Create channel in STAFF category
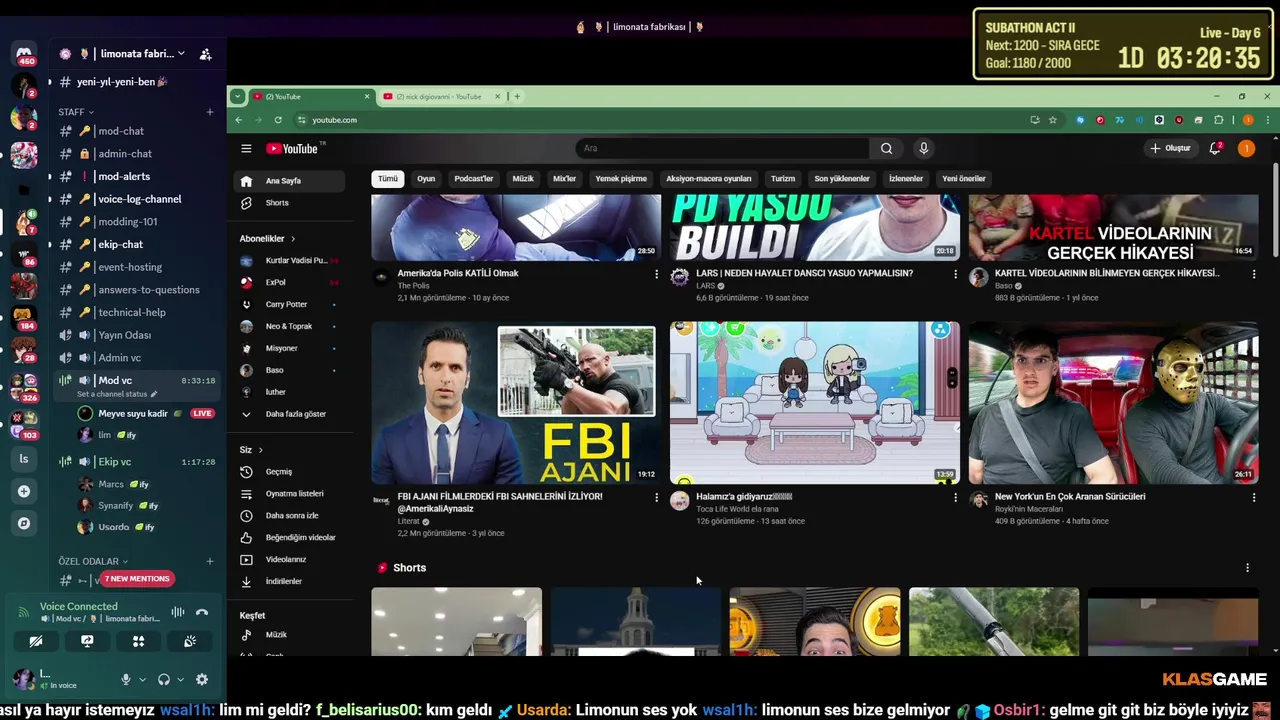 point(210,112)
